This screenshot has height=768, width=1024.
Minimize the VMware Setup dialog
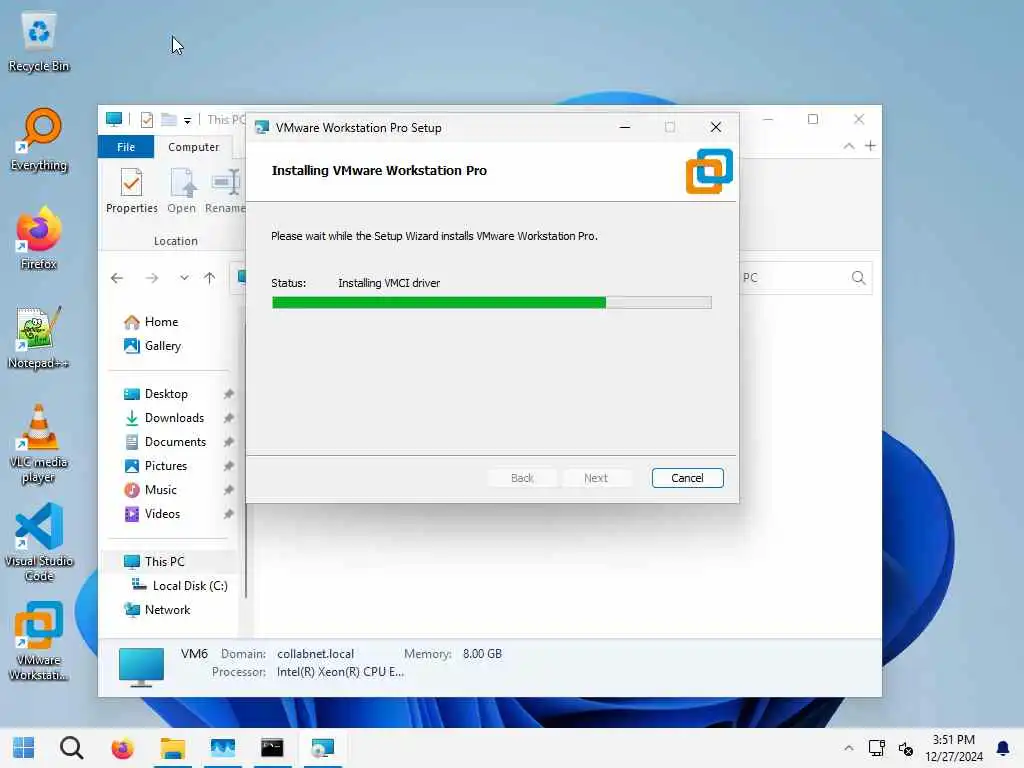pyautogui.click(x=624, y=127)
